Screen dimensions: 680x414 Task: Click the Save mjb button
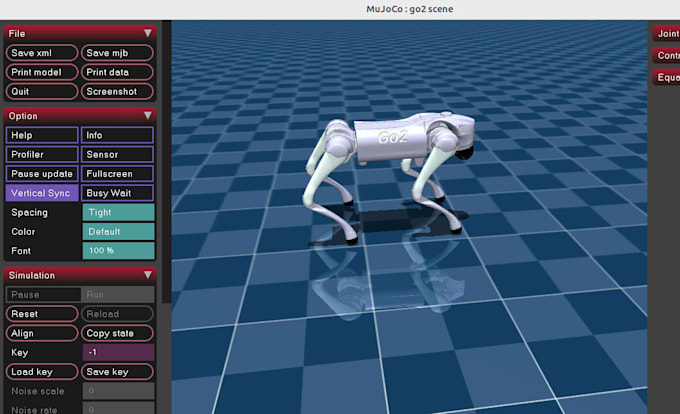(x=117, y=53)
